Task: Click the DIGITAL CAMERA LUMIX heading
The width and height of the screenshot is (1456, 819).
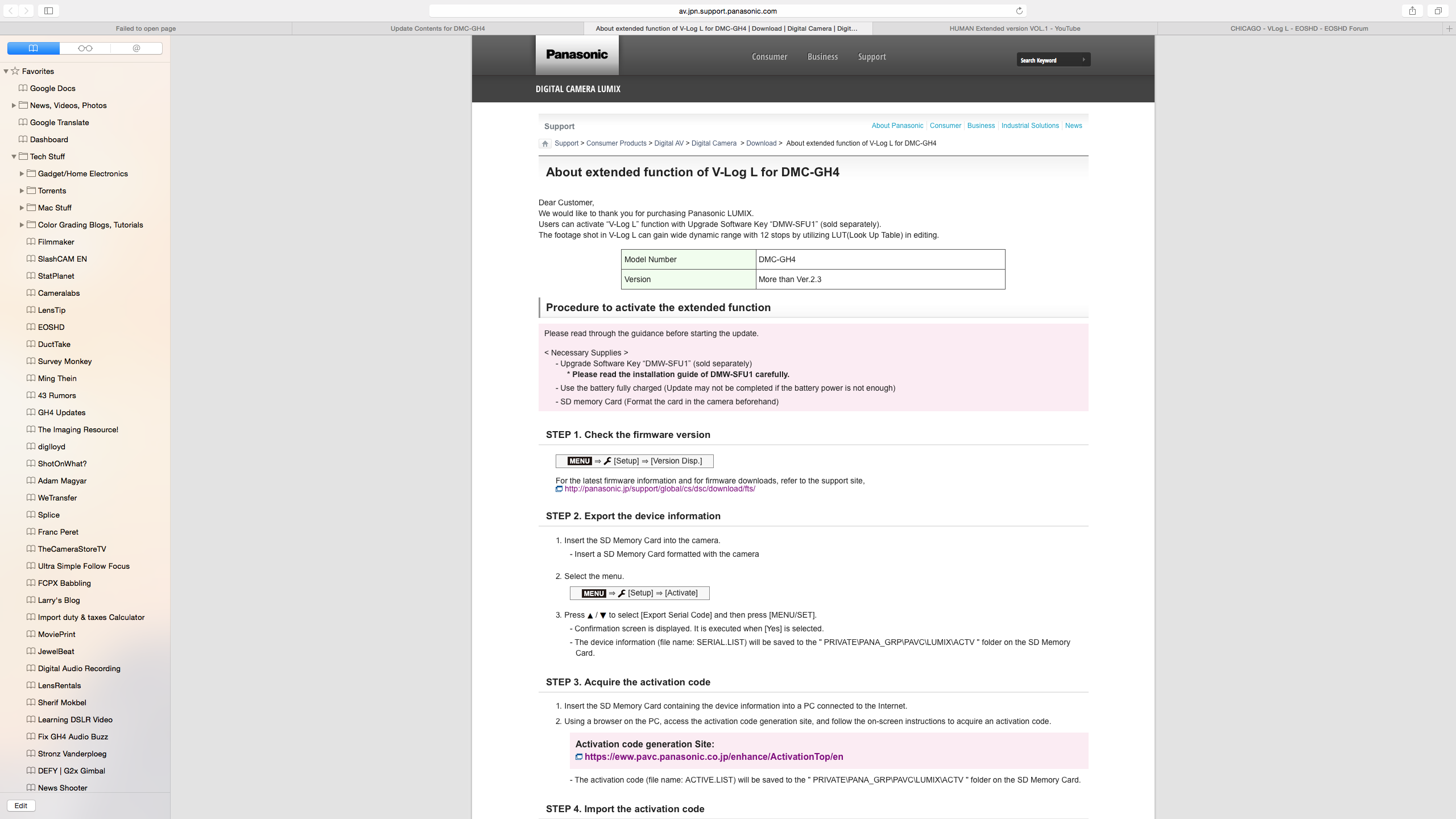Action: tap(578, 89)
